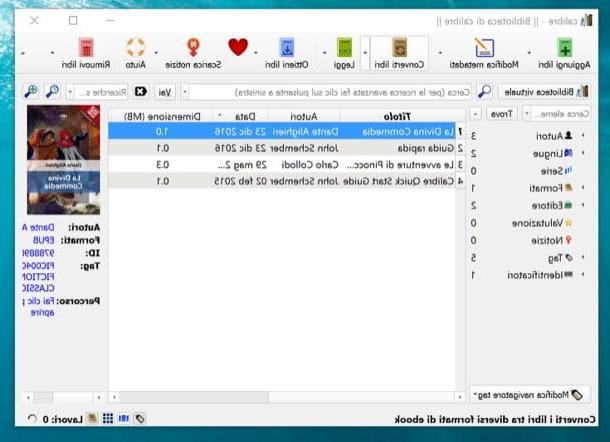Expand the Autori category in tag browser
The image size is (610, 442).
(x=583, y=135)
